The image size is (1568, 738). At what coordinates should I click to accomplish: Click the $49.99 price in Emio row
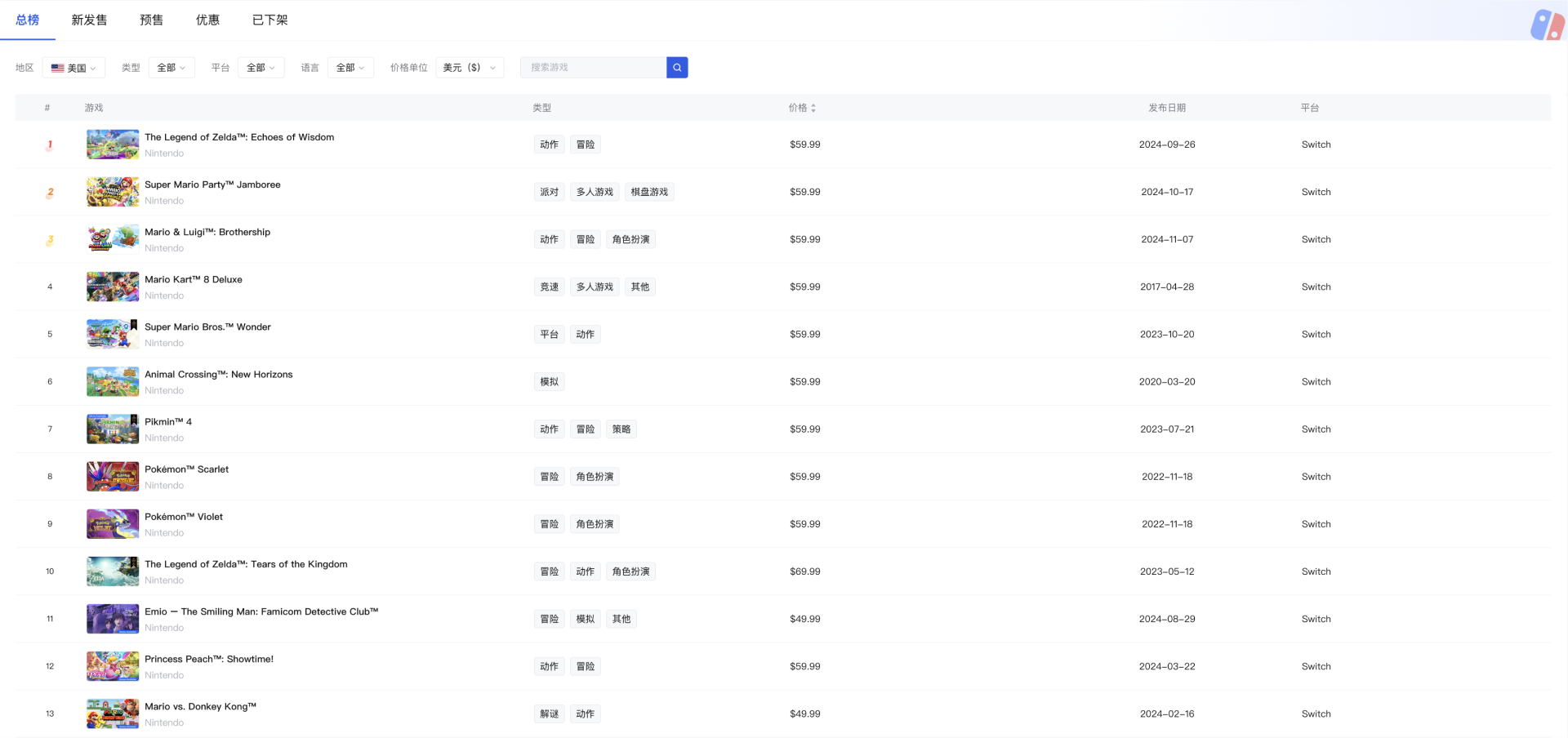coord(805,619)
